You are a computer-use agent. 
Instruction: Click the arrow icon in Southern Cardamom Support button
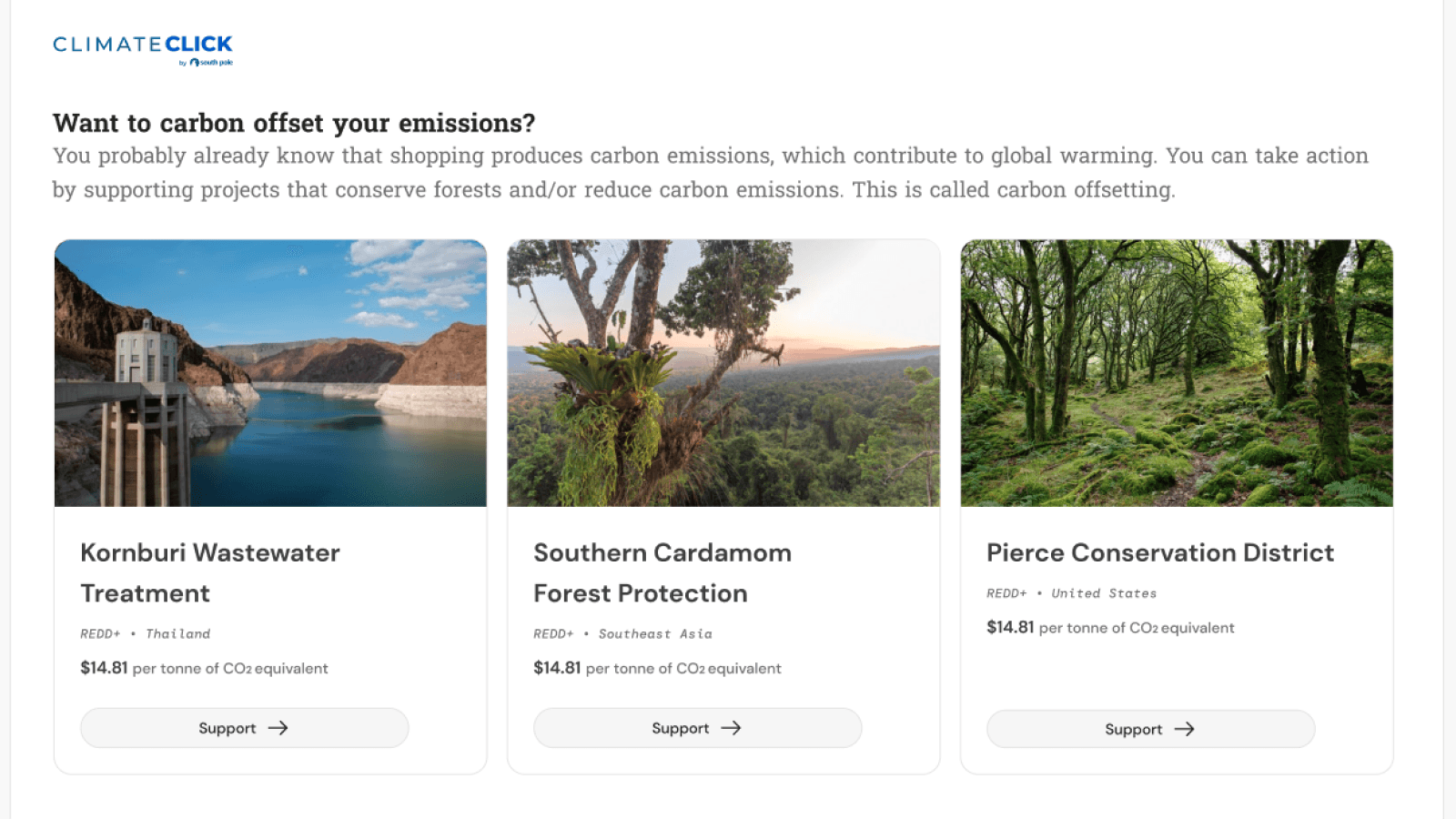[x=732, y=728]
